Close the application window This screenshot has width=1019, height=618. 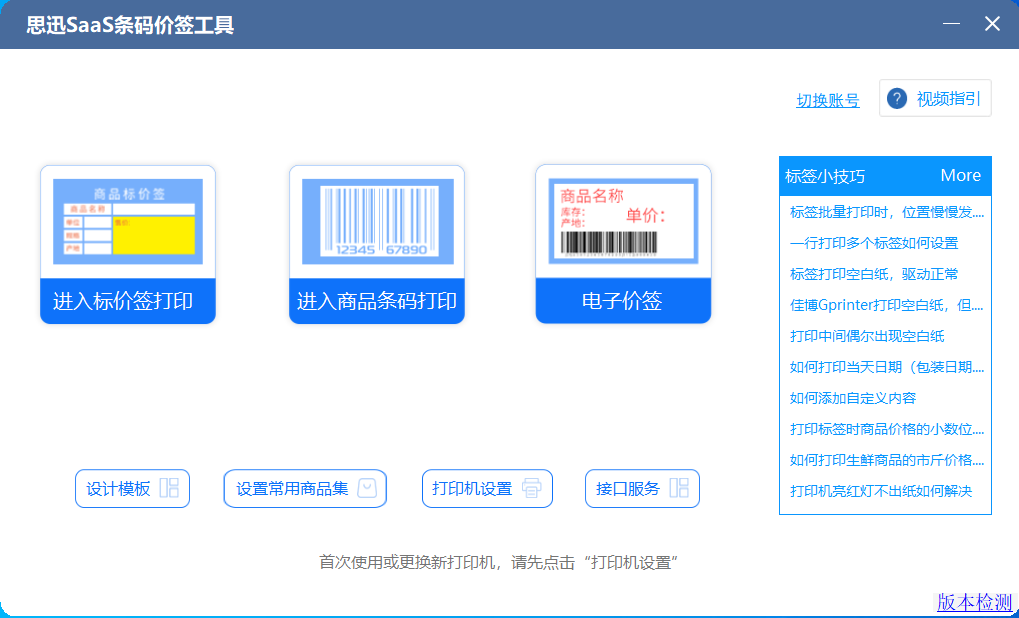coord(992,24)
